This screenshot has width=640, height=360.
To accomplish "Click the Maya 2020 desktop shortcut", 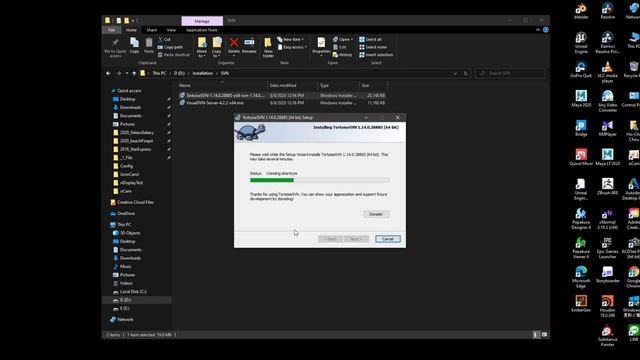I will coord(581,98).
